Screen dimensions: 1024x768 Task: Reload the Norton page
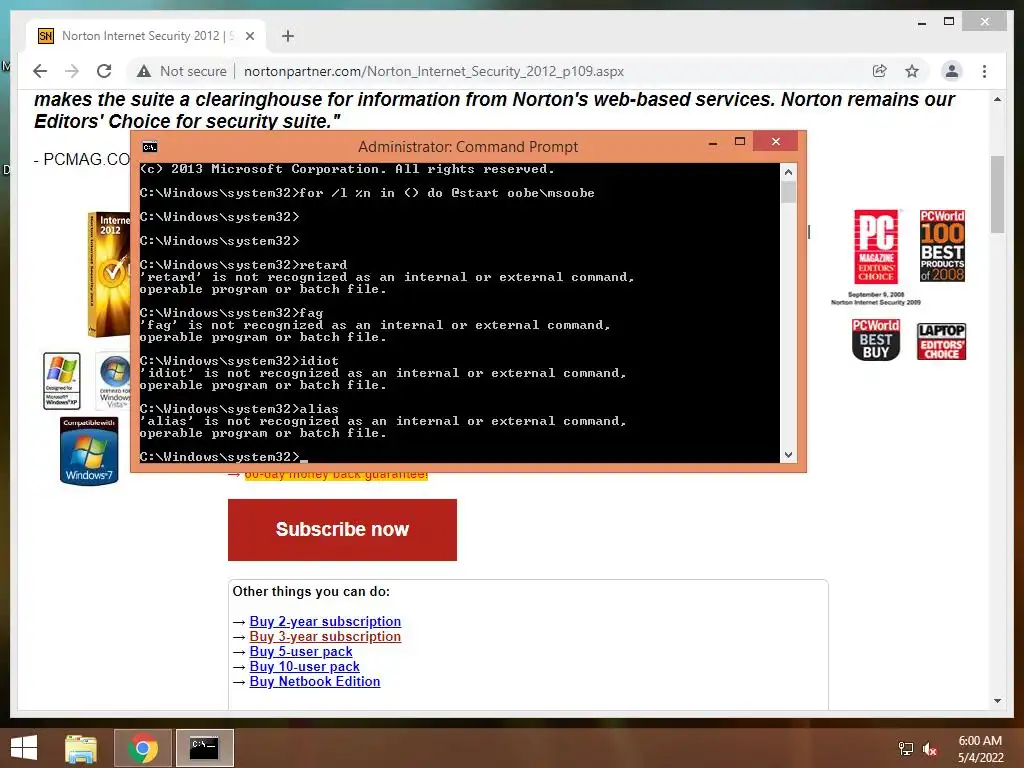coord(104,71)
